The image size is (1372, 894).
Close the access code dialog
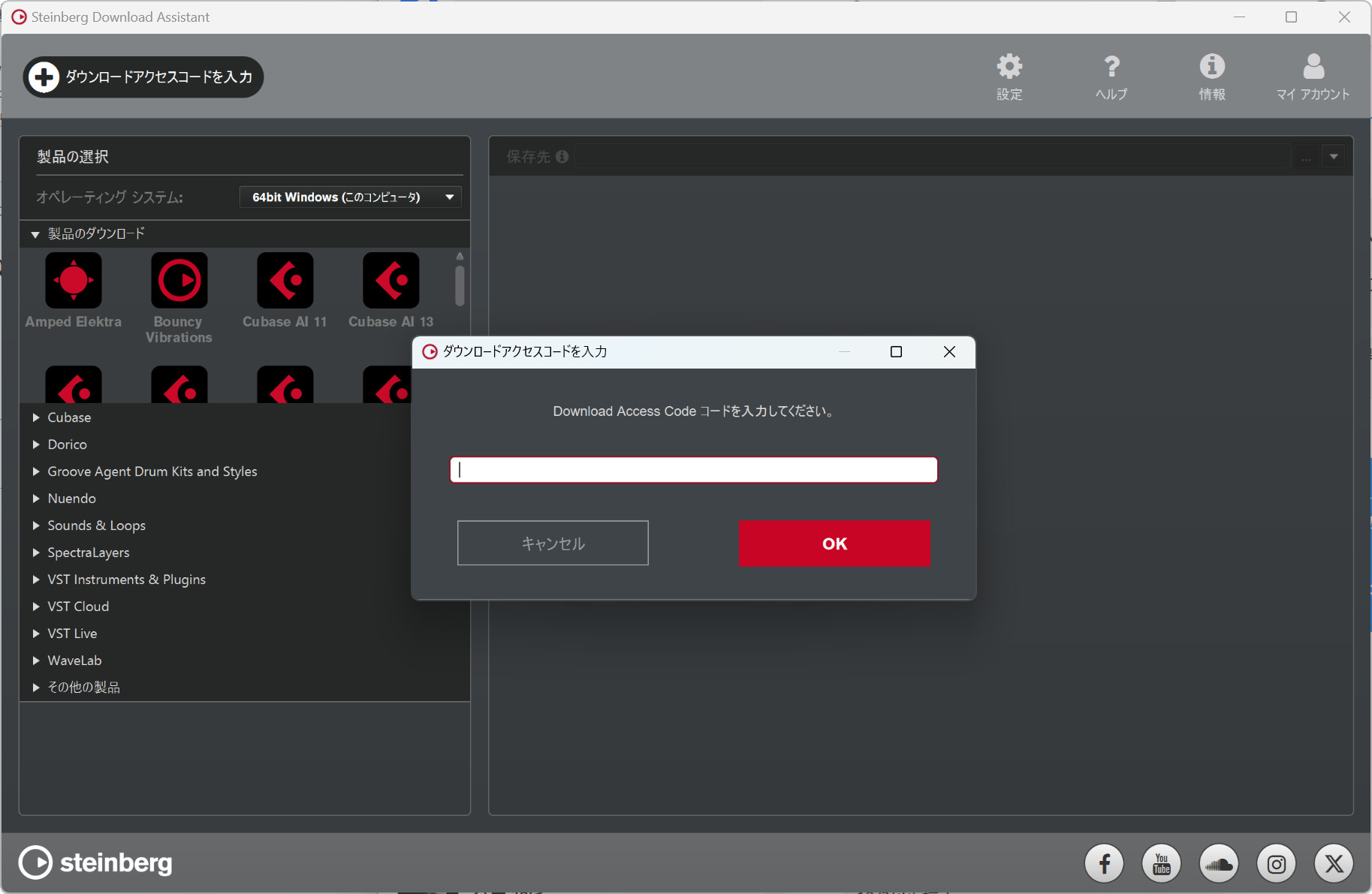(949, 351)
